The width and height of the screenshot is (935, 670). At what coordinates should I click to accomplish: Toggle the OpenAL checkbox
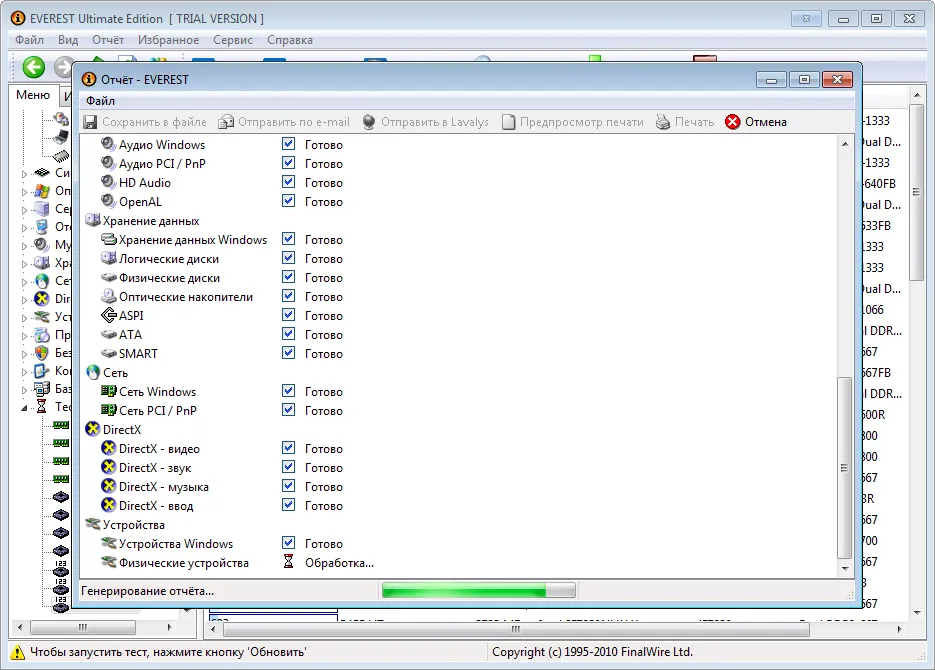pyautogui.click(x=288, y=202)
